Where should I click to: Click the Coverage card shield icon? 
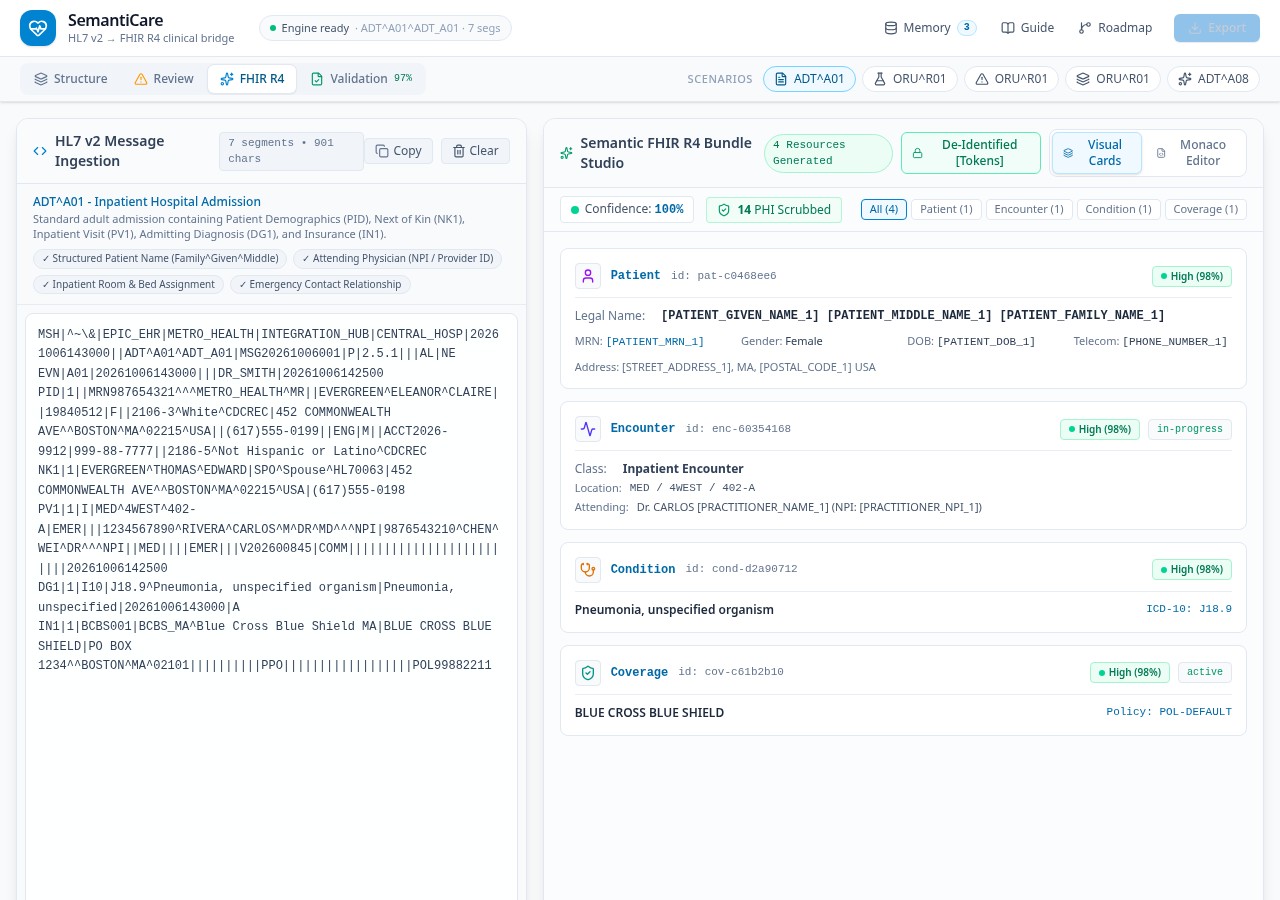pyautogui.click(x=588, y=673)
